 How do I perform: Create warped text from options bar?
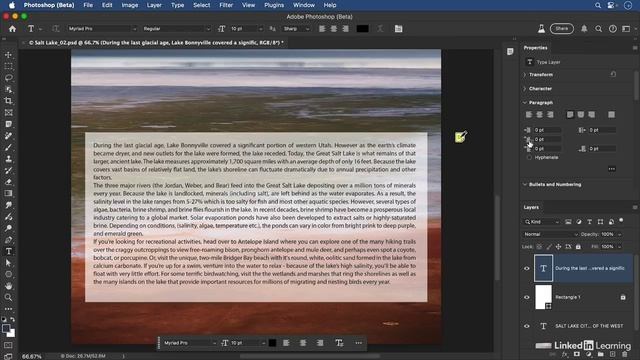pos(380,29)
